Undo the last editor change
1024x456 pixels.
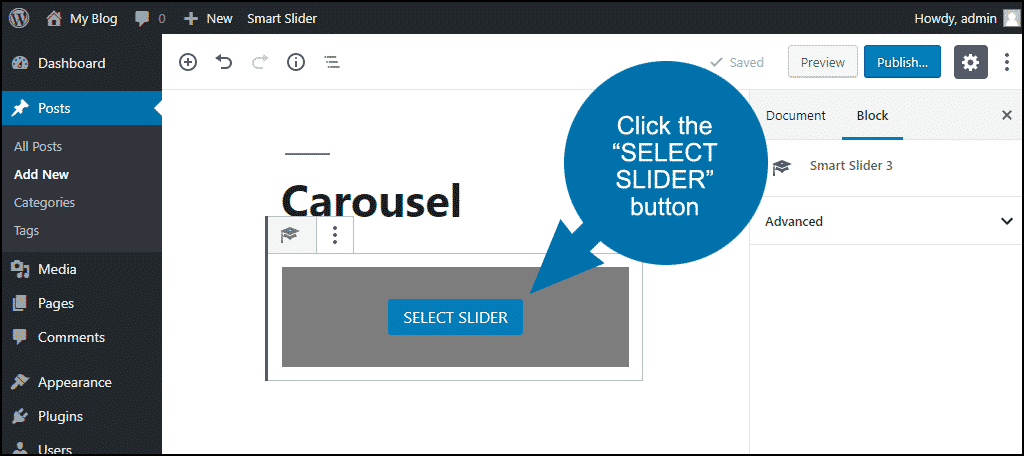click(x=224, y=63)
